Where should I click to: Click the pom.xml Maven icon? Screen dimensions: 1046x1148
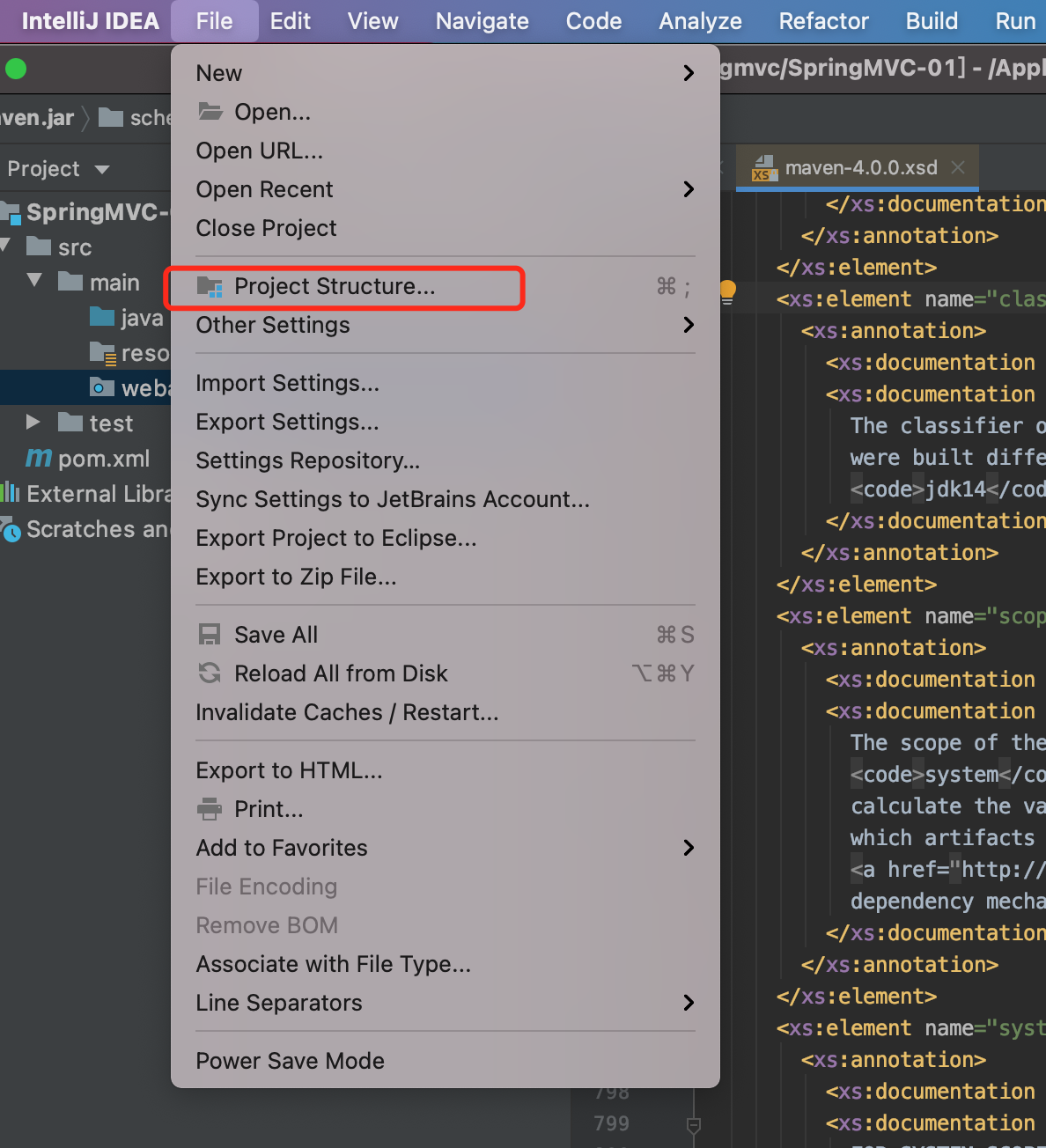coord(39,459)
